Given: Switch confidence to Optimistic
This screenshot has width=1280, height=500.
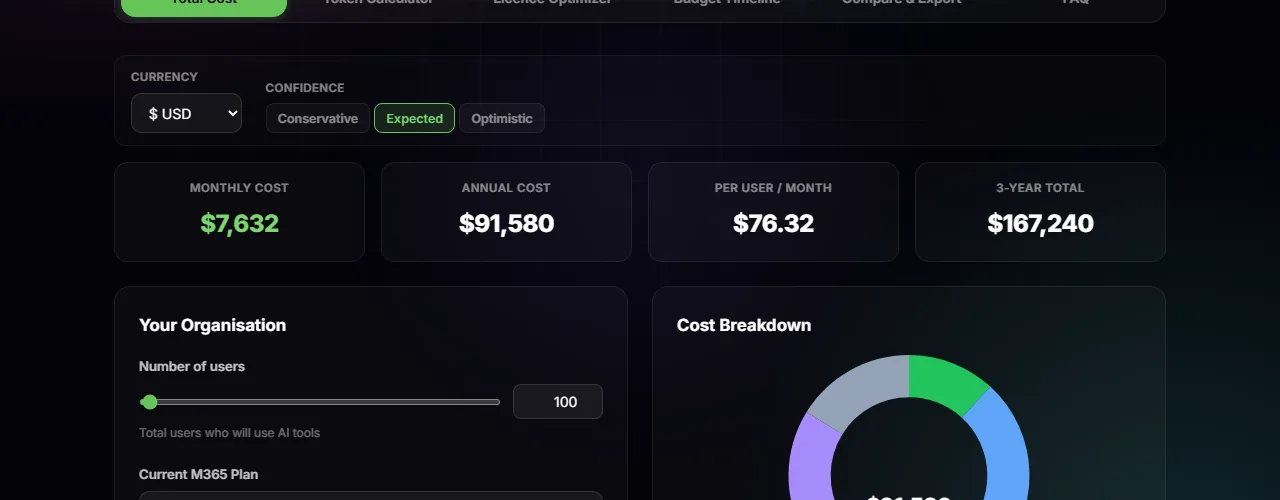Looking at the screenshot, I should pos(502,118).
